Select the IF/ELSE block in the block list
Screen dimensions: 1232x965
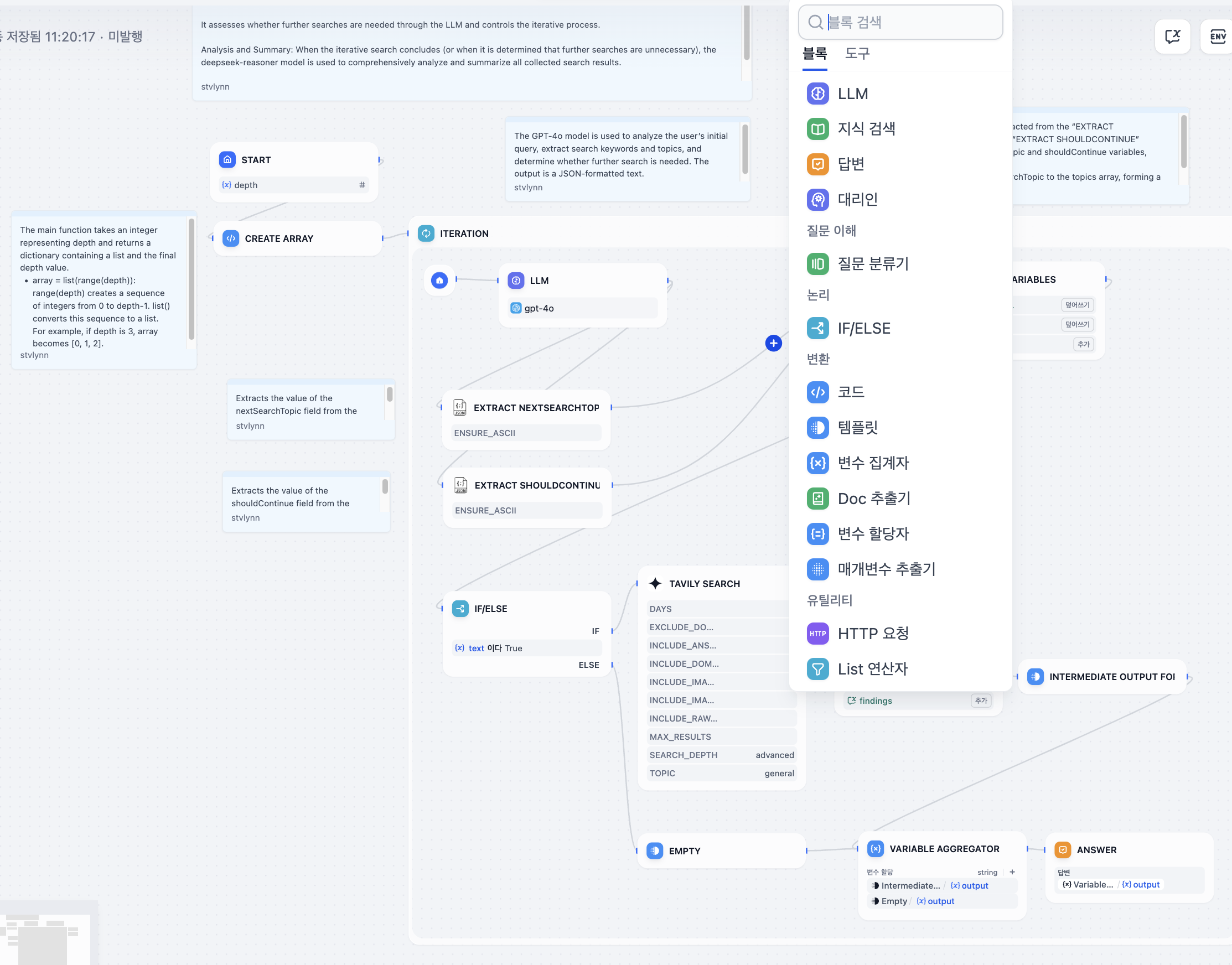863,328
